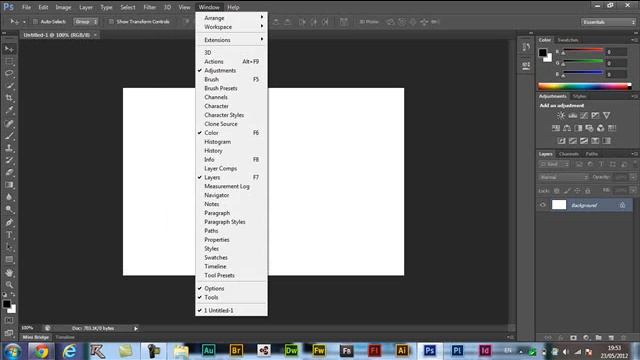Select the Move tool in the toolbox

tap(9, 49)
